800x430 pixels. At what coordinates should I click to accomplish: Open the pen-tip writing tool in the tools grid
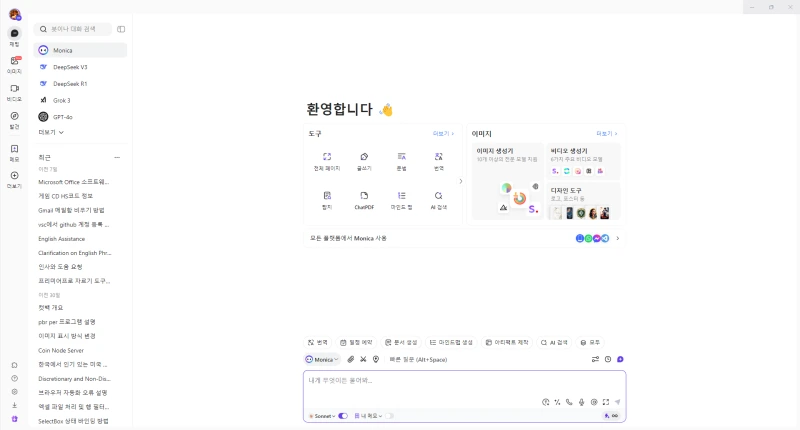click(364, 161)
